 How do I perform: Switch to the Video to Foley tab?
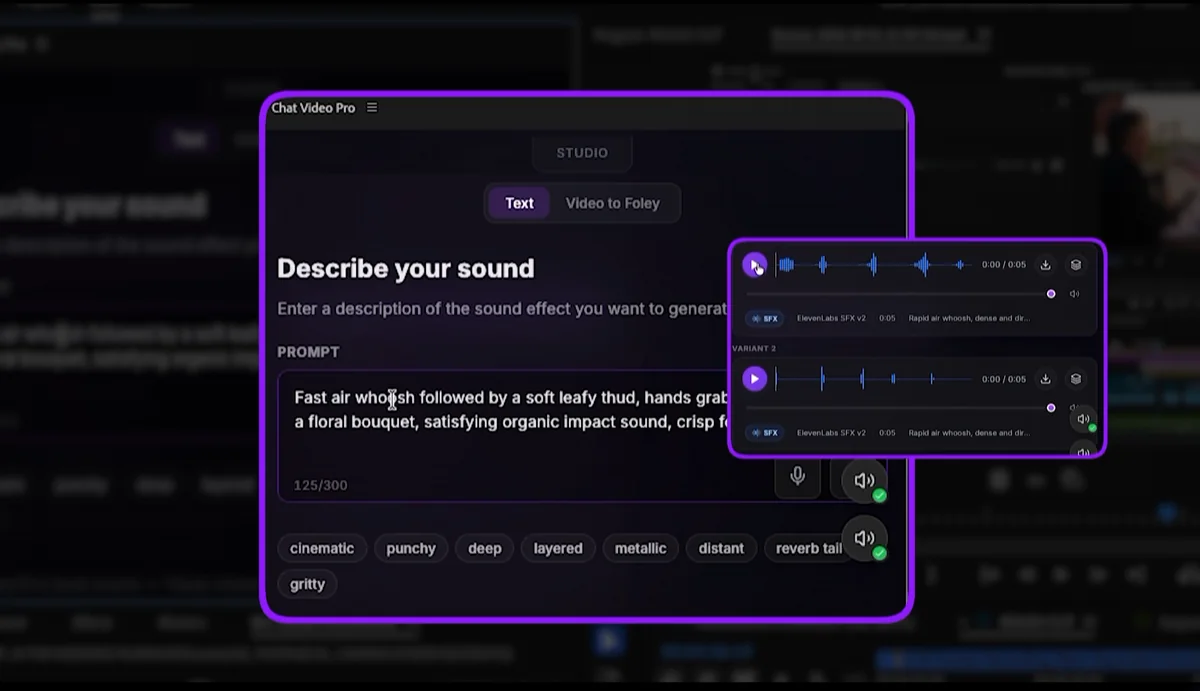point(613,203)
